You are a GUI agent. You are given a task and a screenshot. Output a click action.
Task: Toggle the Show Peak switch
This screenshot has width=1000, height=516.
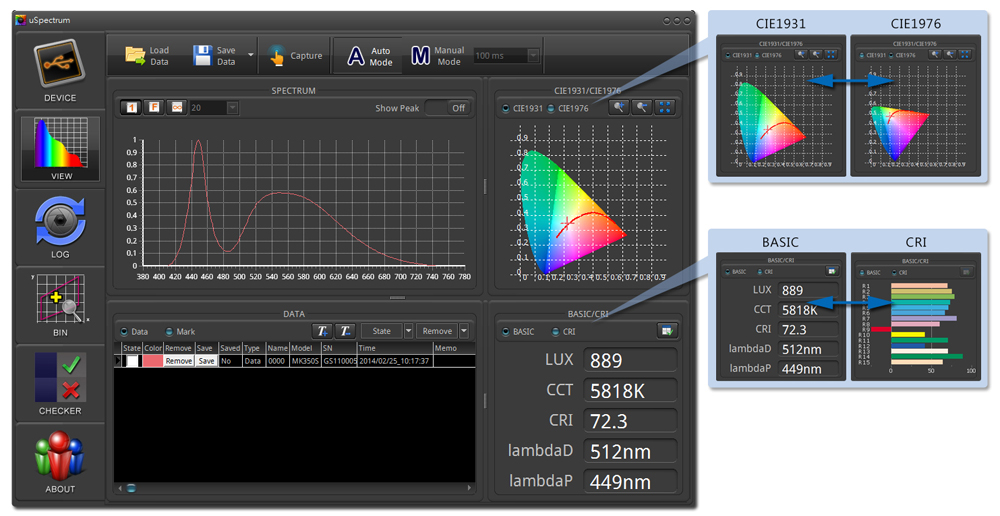[x=447, y=108]
